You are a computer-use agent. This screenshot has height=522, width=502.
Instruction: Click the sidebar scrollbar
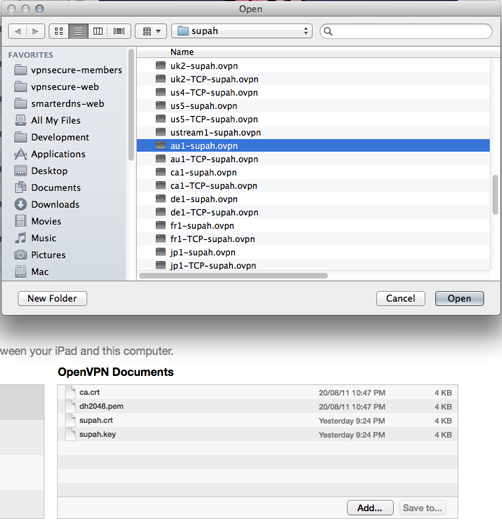point(131,105)
